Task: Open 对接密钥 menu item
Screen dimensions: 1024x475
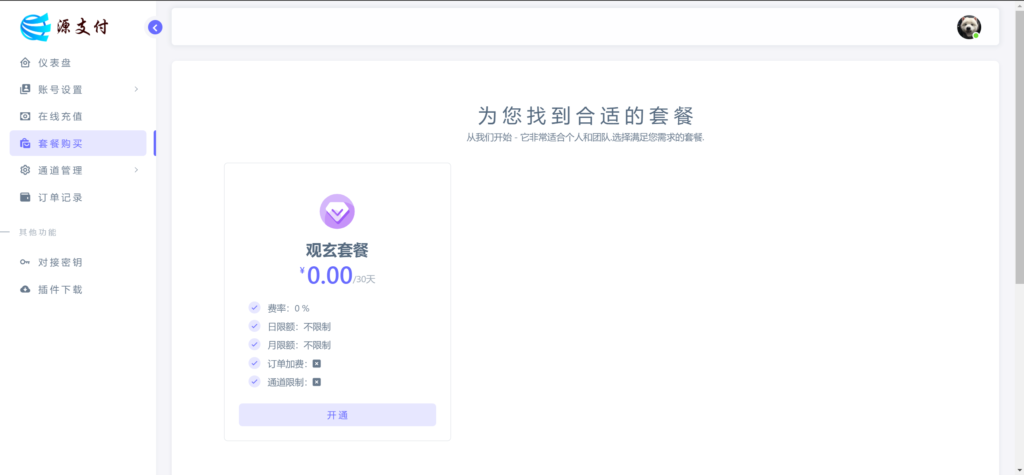Action: 78,263
